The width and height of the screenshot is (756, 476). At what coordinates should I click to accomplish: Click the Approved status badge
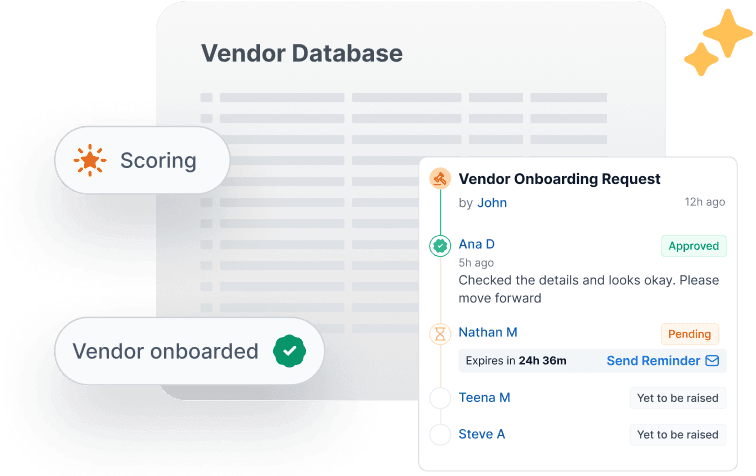[693, 246]
